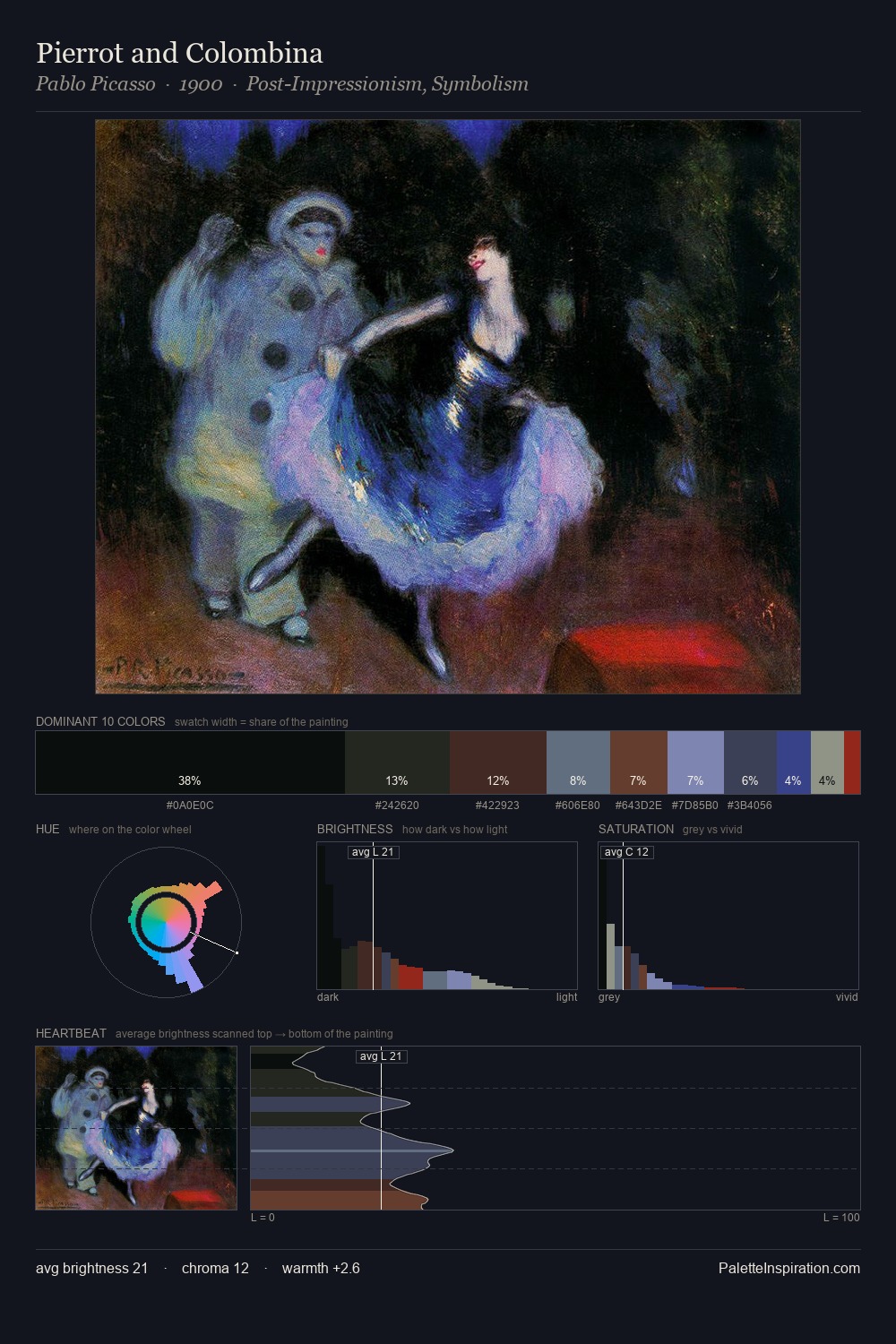Select the 7% lavender swatch #7D85B0
The width and height of the screenshot is (896, 1344).
(695, 762)
